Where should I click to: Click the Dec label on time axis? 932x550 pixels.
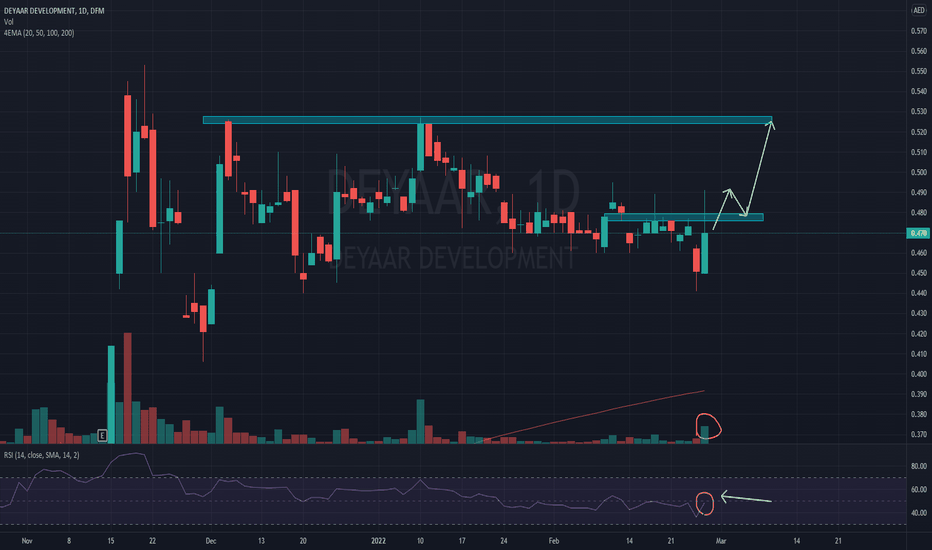(211, 541)
